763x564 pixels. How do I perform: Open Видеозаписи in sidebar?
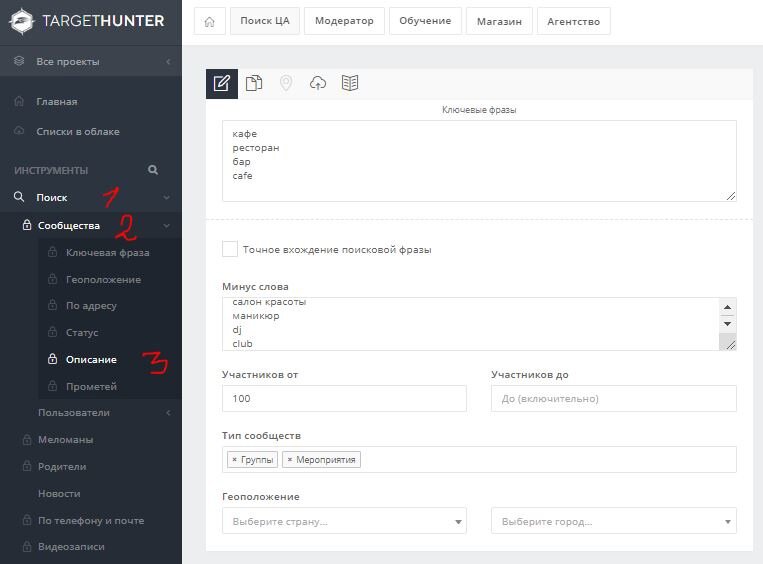[x=72, y=547]
